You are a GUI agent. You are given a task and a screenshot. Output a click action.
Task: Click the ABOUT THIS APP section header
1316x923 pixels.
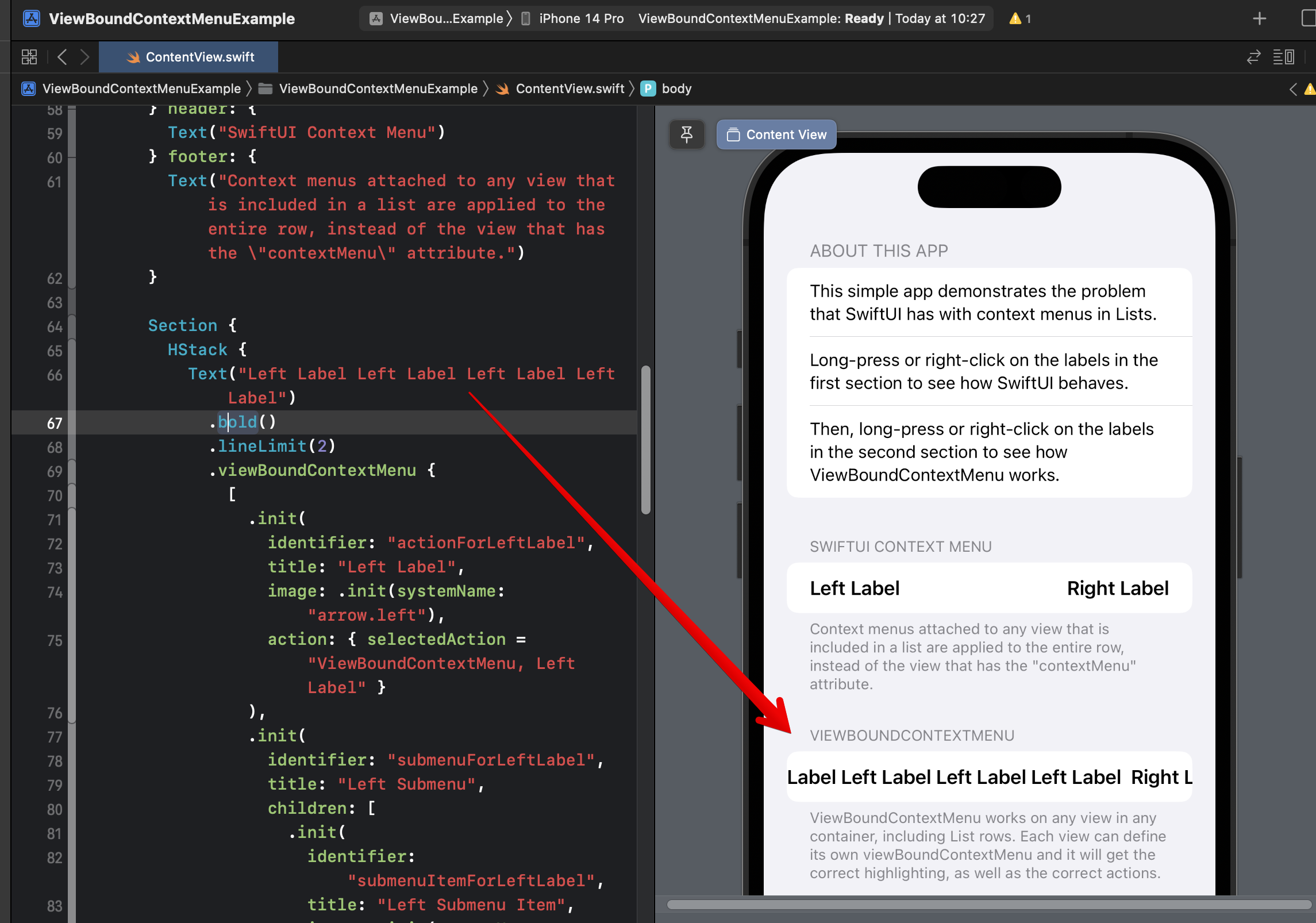pos(879,251)
